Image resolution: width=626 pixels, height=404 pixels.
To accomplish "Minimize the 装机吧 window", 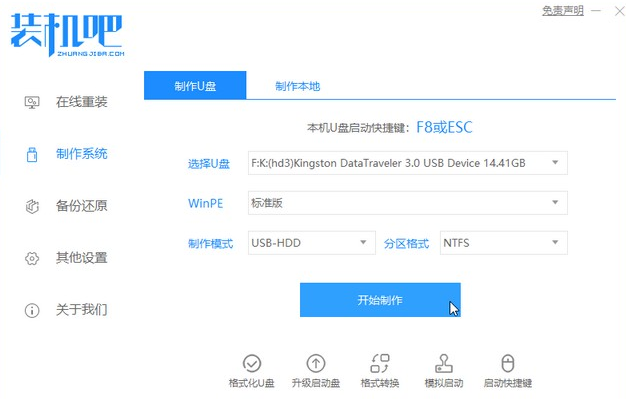I will [596, 11].
